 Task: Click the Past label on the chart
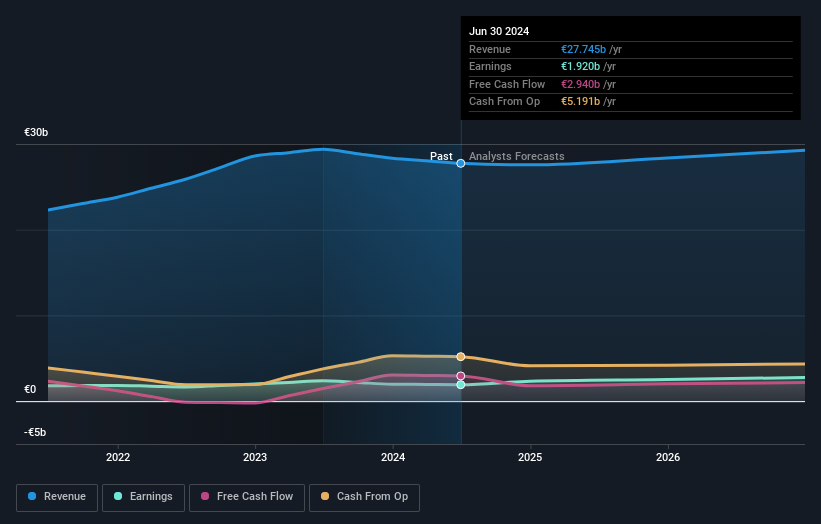(441, 156)
